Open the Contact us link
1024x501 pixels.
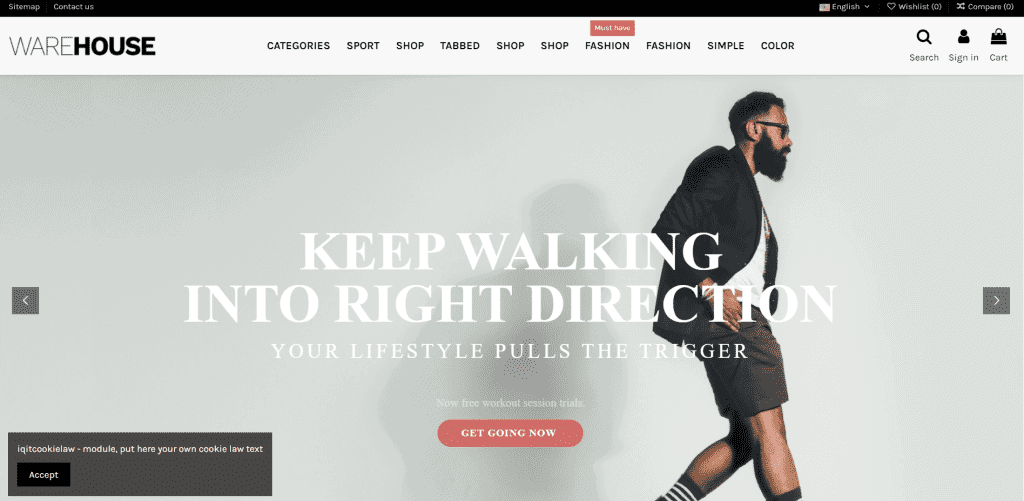(x=73, y=7)
